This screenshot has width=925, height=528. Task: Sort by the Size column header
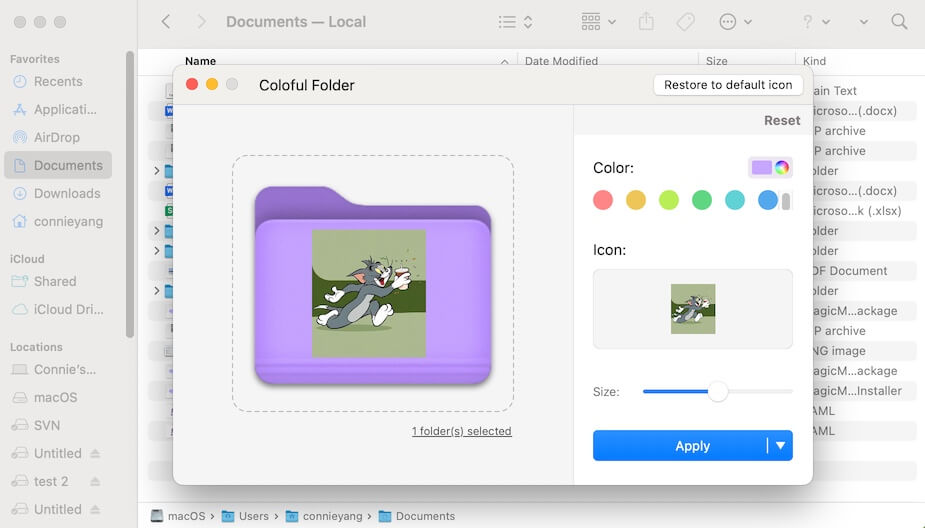716,61
